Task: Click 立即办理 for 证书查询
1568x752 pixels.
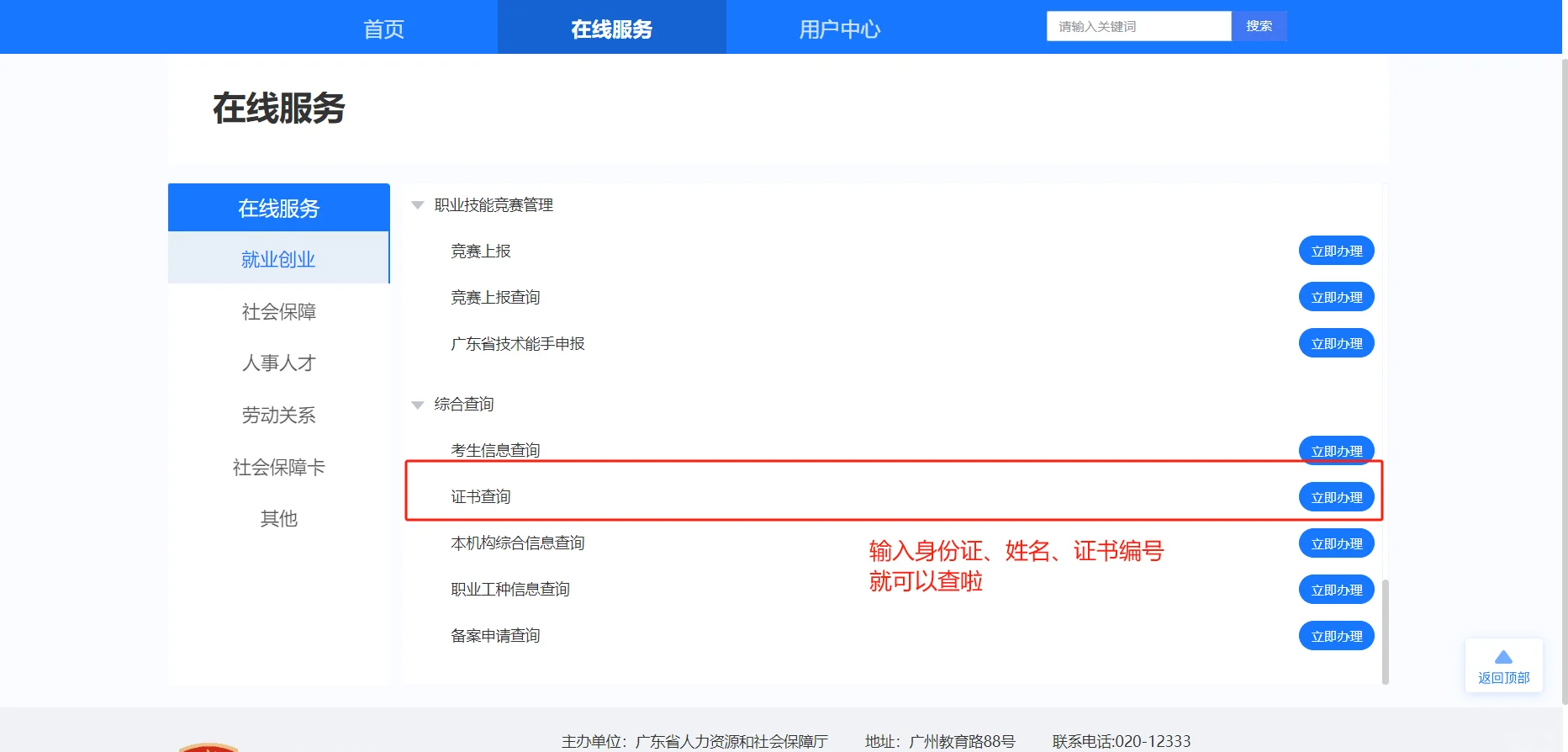Action: (1336, 497)
